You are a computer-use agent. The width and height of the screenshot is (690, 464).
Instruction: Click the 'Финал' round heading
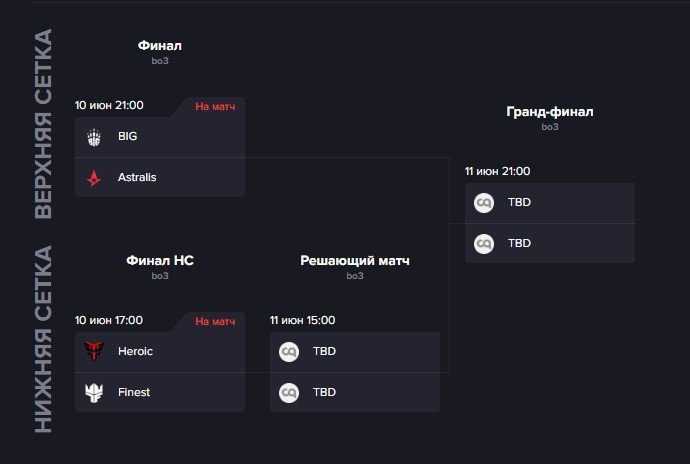[160, 45]
